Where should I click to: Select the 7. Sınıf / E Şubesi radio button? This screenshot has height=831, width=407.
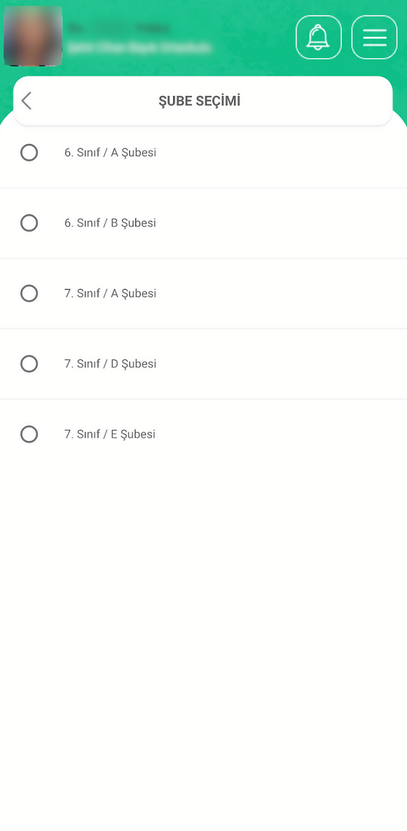(29, 435)
